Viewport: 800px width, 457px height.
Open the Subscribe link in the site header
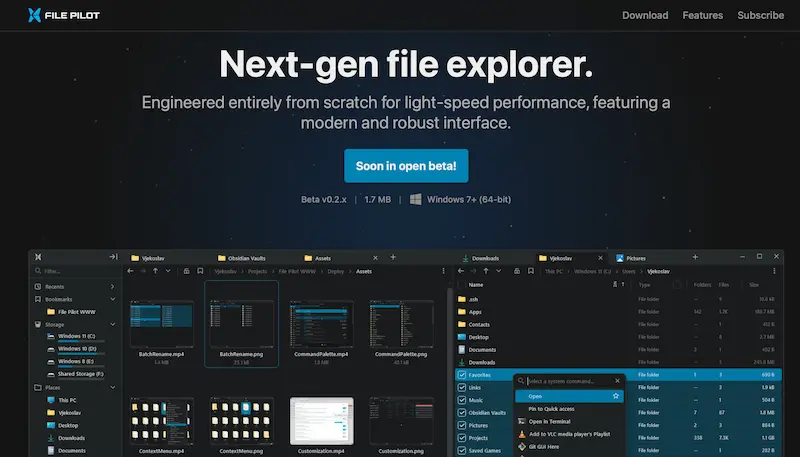click(x=760, y=15)
